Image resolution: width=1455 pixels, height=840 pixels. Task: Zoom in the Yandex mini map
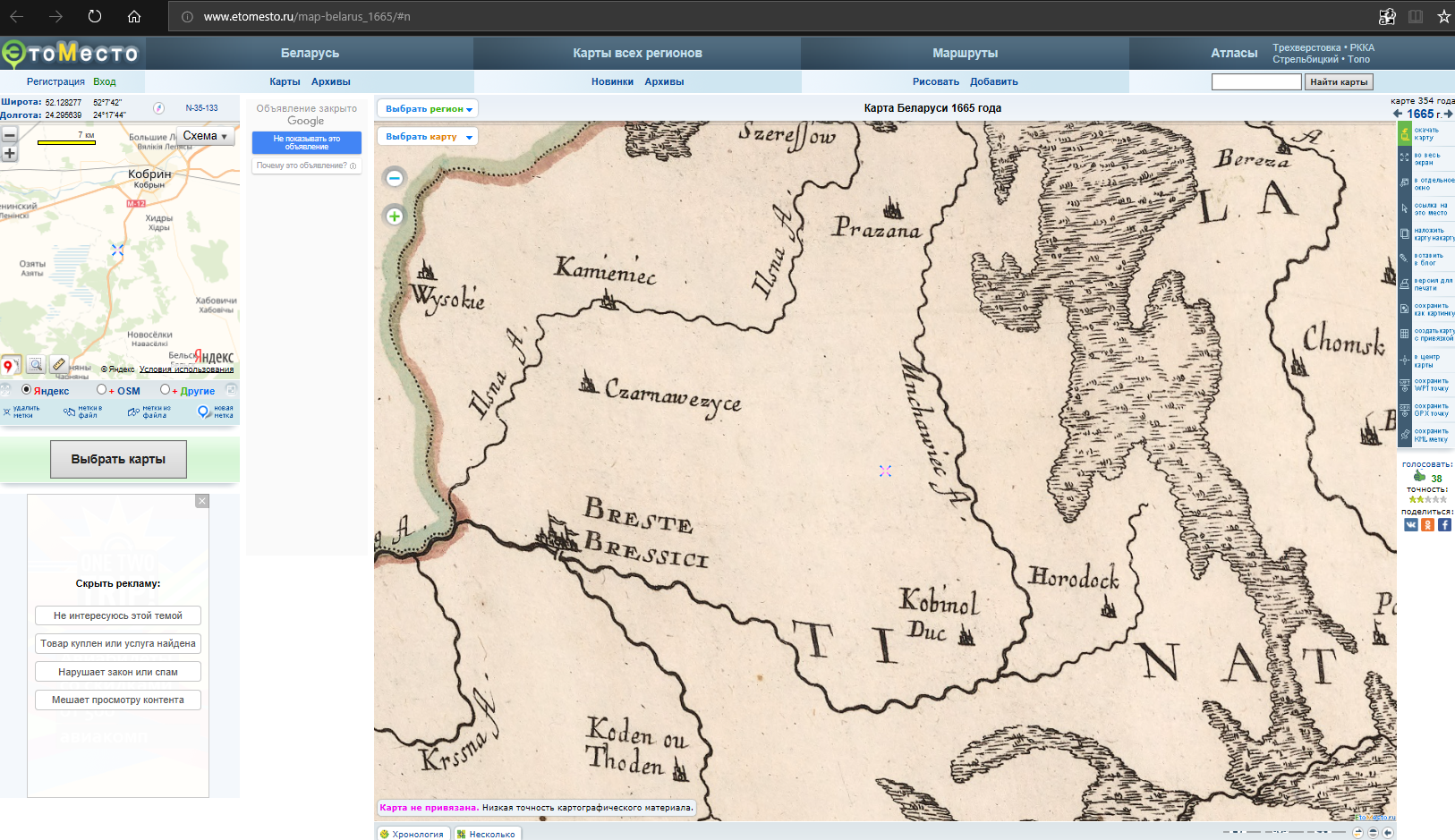tap(10, 153)
